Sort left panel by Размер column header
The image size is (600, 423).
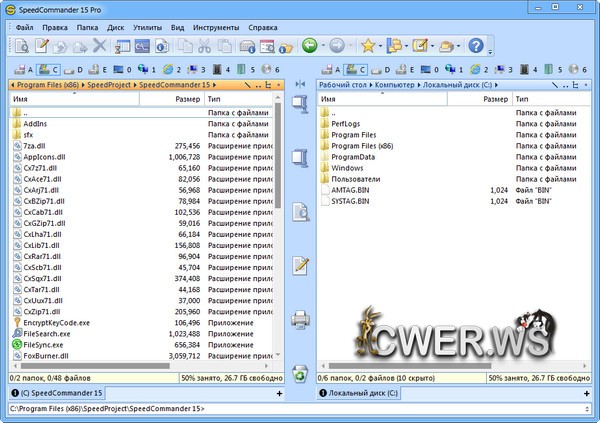point(188,100)
